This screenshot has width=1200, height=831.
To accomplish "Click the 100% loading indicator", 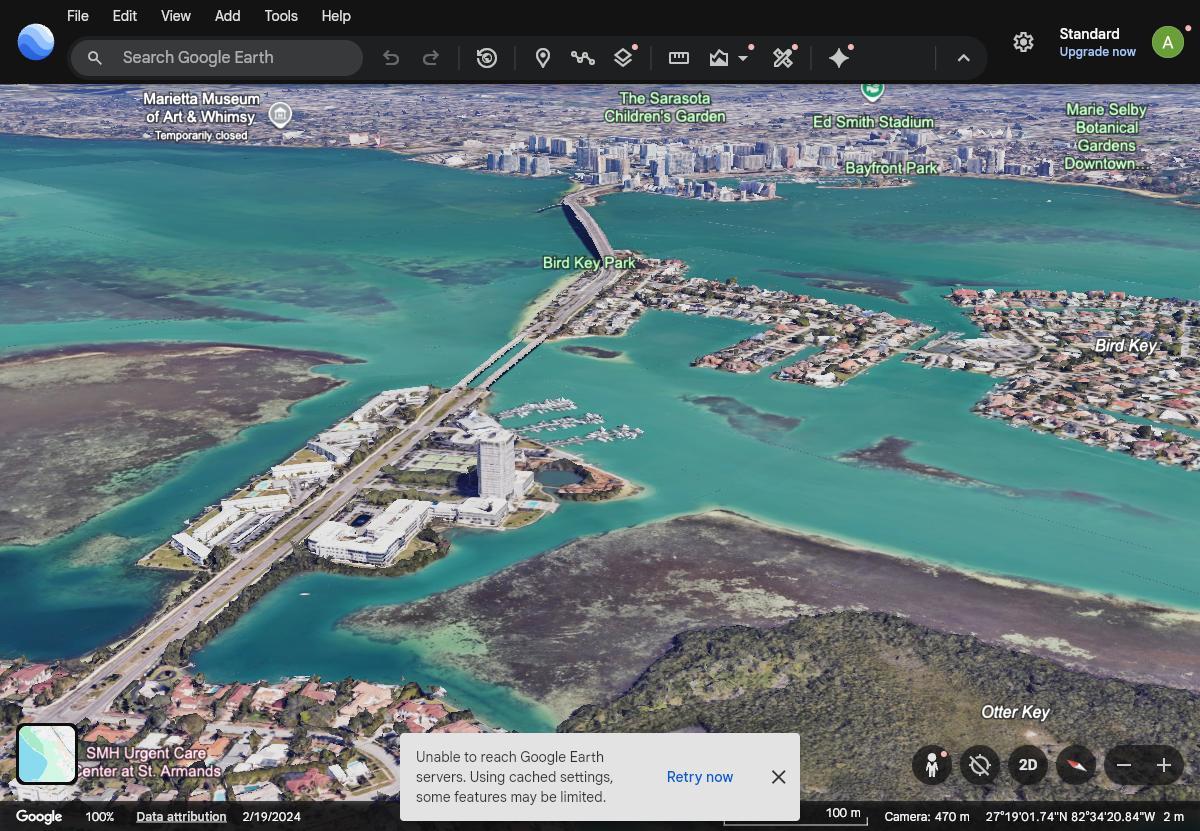I will pyautogui.click(x=100, y=817).
